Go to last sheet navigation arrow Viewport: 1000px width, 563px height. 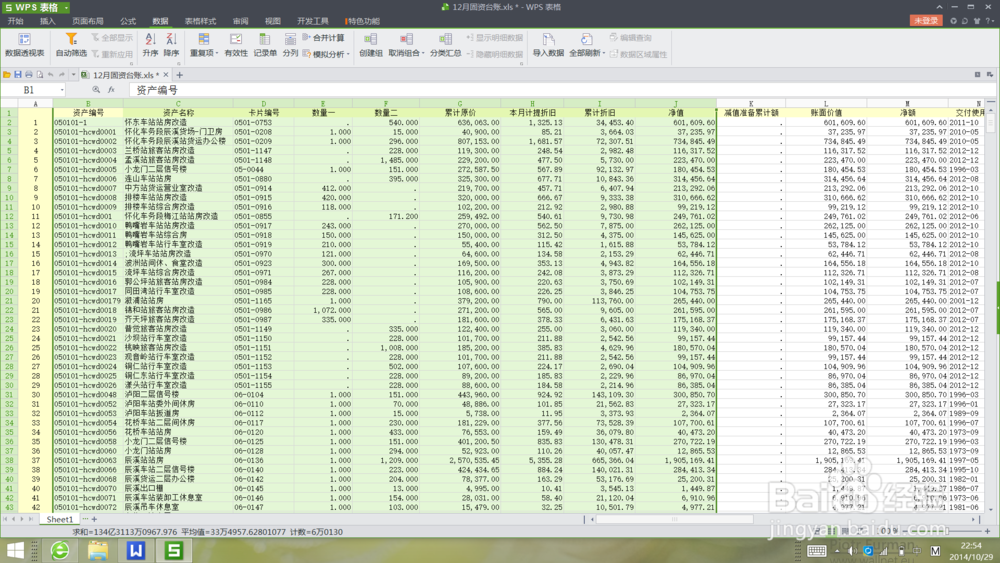(31, 520)
